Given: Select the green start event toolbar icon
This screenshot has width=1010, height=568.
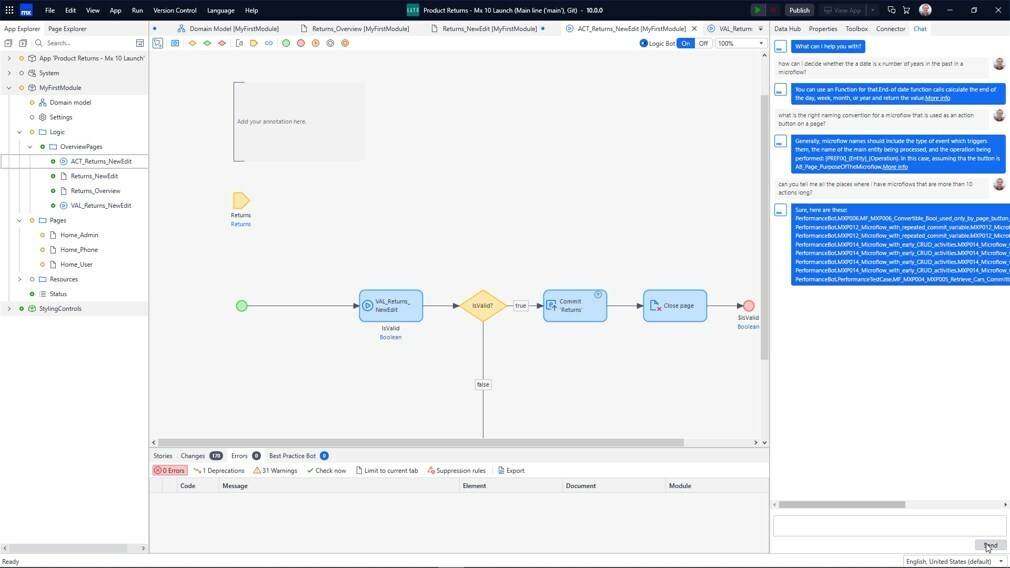Looking at the screenshot, I should coord(286,43).
